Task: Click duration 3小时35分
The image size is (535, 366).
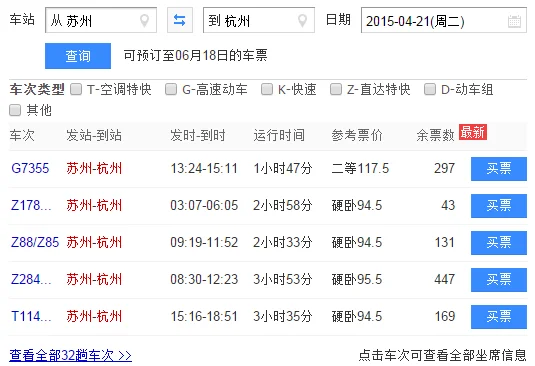Action: [283, 317]
